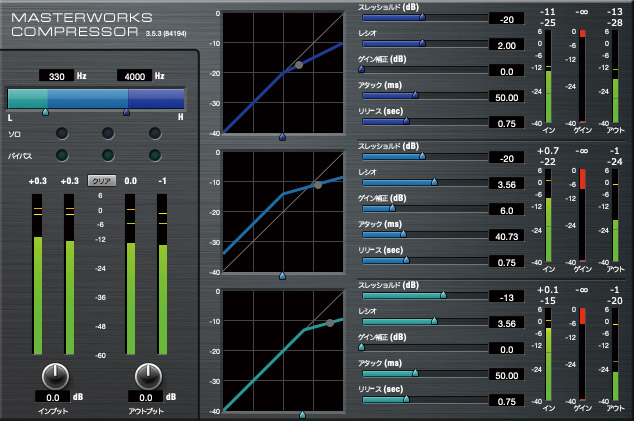
Task: Click the MASTERWORKS COMPRESSOR title logo
Action: (82, 25)
